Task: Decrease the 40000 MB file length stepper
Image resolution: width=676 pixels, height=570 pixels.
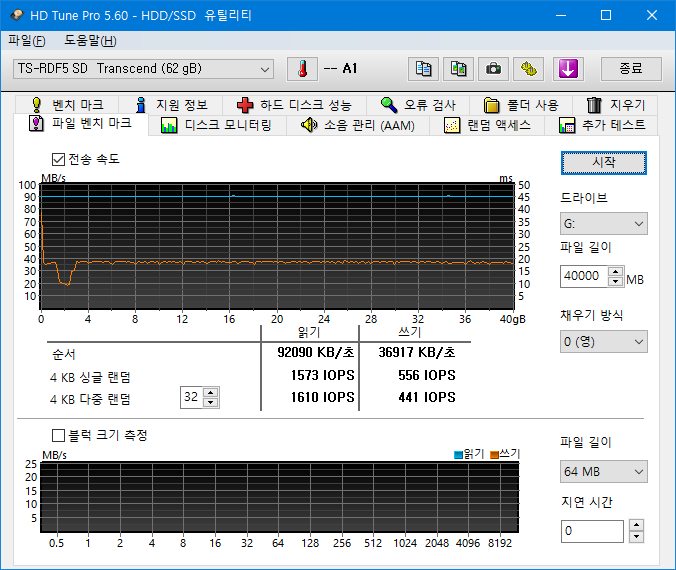Action: point(616,282)
